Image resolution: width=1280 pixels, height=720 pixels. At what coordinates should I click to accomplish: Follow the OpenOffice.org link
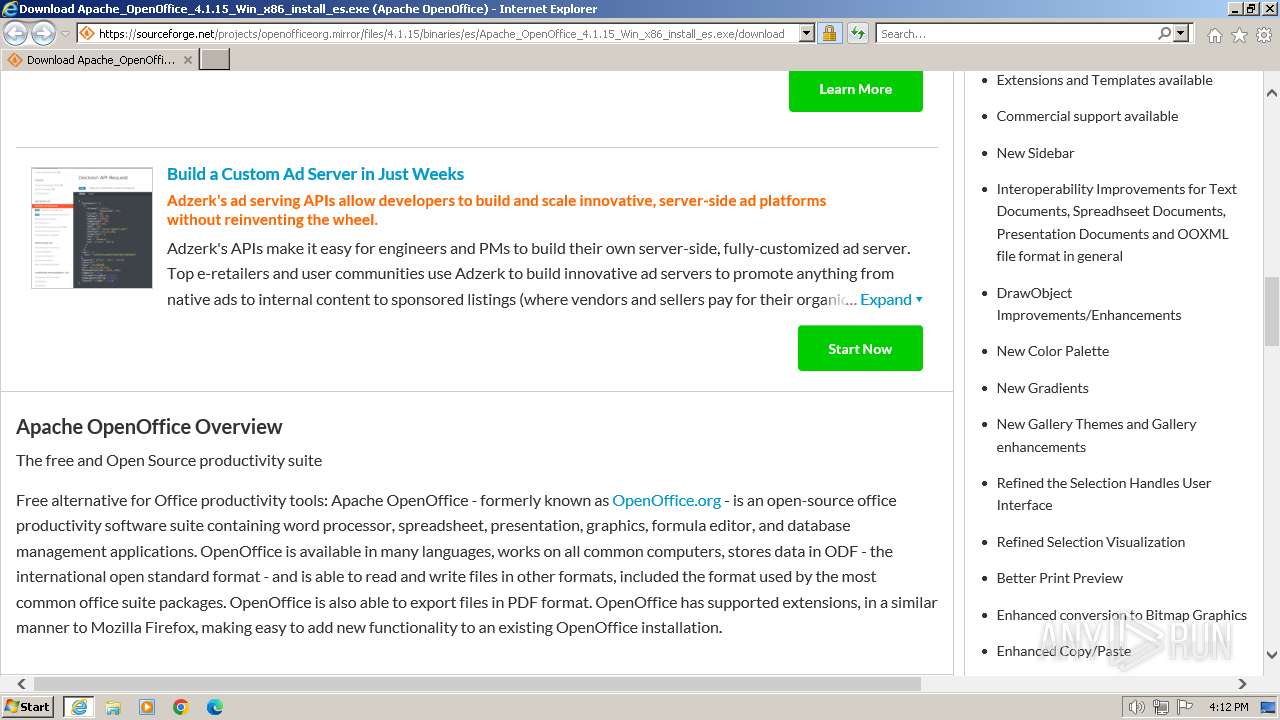coord(666,500)
